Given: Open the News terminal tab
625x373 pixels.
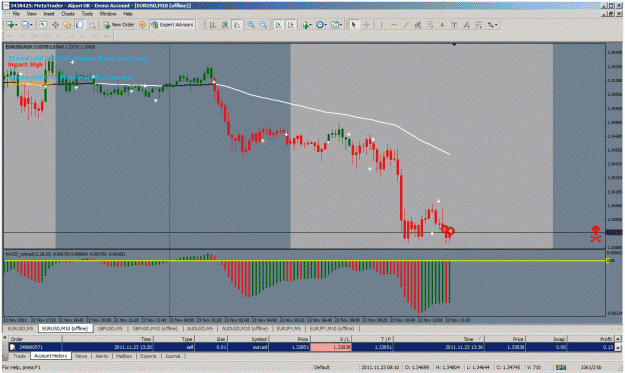Looking at the screenshot, I should 81,356.
